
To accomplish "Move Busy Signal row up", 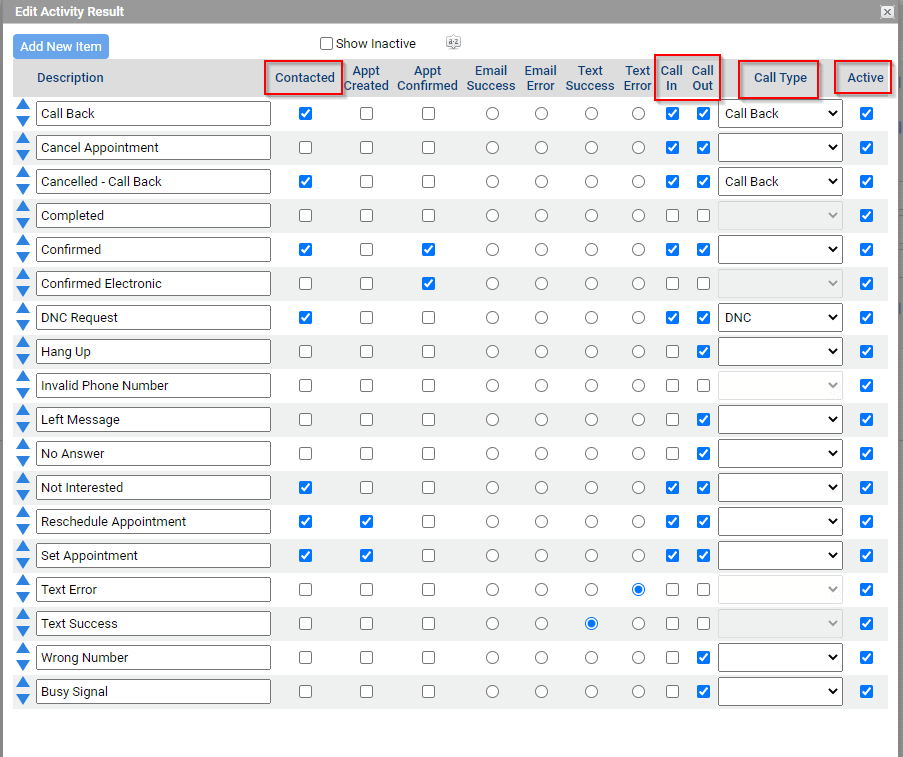I will pos(23,683).
